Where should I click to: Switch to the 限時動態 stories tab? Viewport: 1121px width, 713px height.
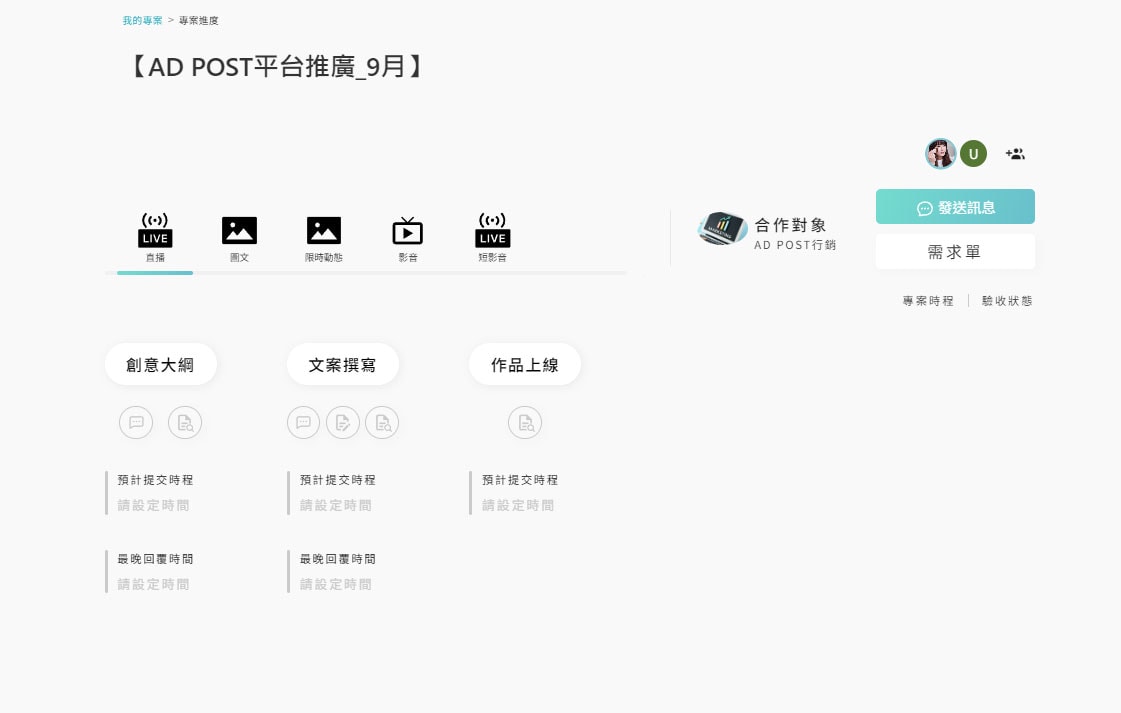[x=323, y=231]
